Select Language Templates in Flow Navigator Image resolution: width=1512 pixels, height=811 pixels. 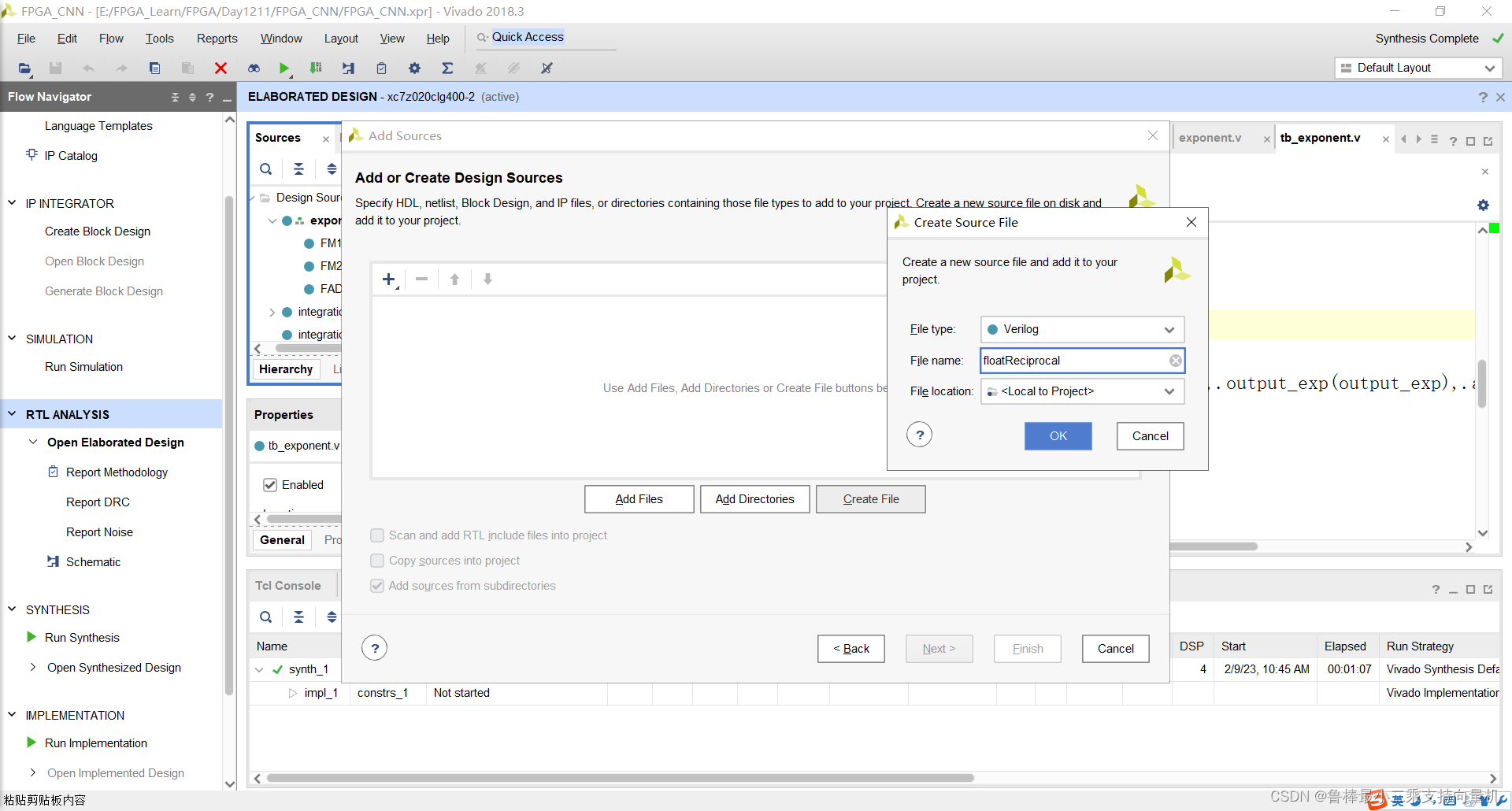tap(98, 126)
